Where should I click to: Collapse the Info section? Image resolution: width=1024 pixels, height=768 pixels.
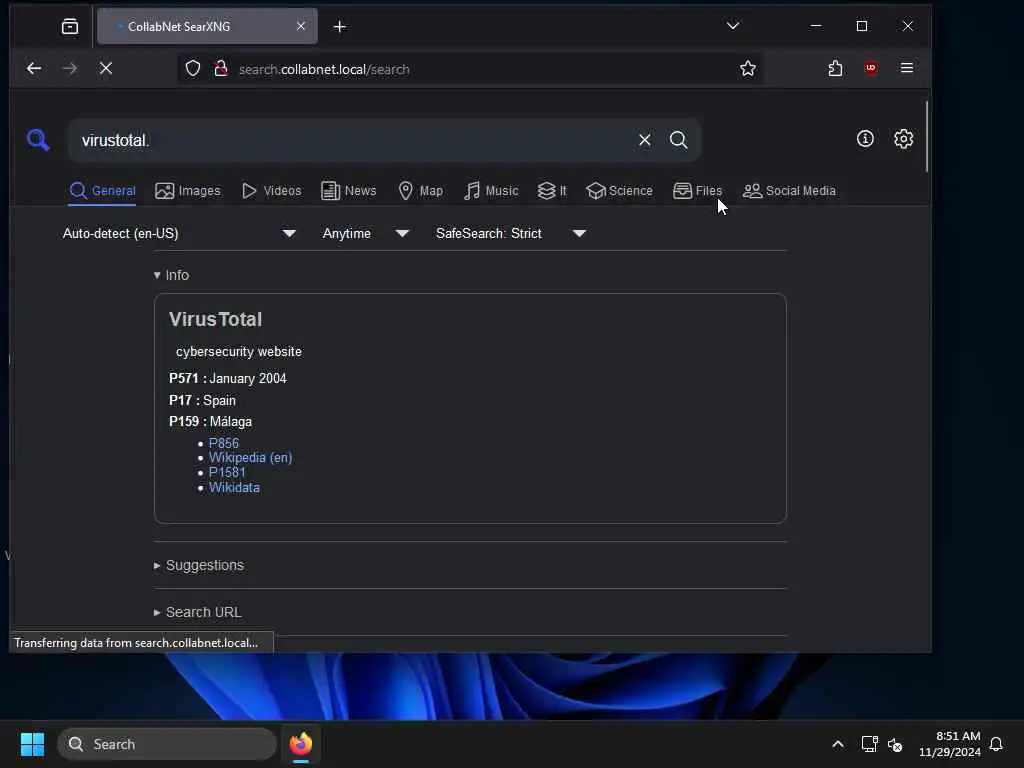171,275
